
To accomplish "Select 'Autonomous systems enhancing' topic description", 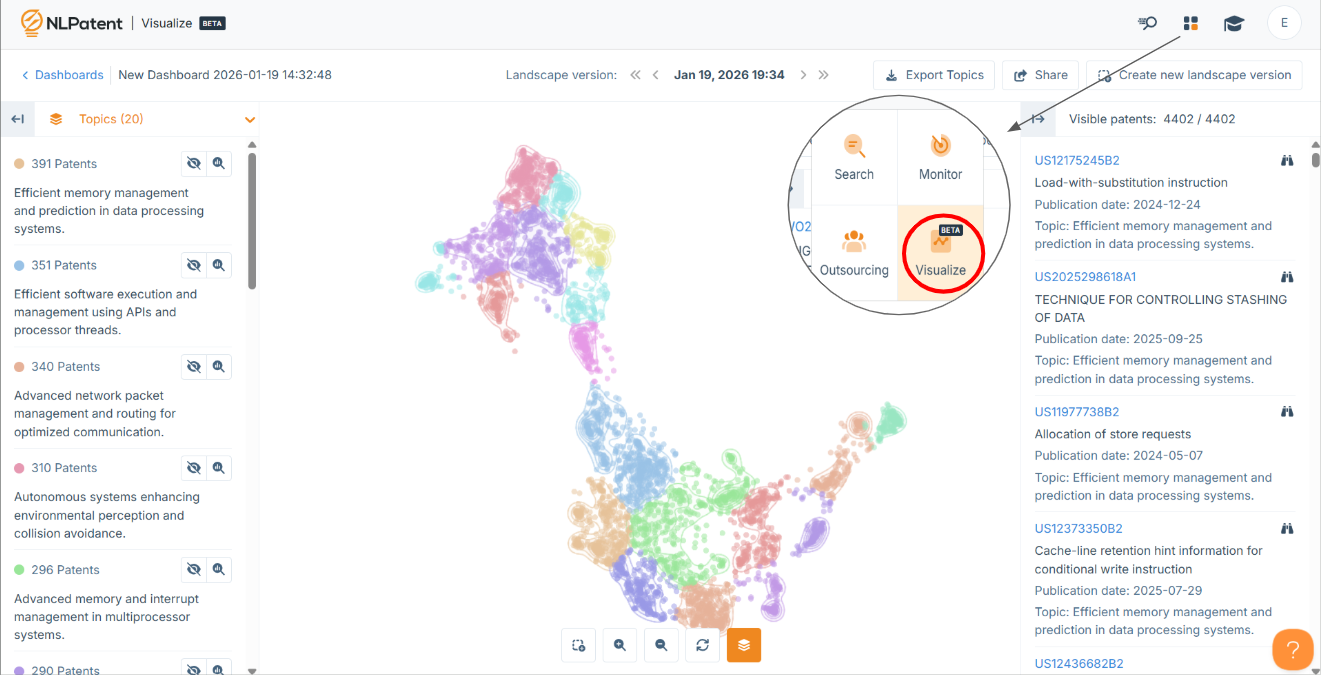I will click(x=107, y=515).
